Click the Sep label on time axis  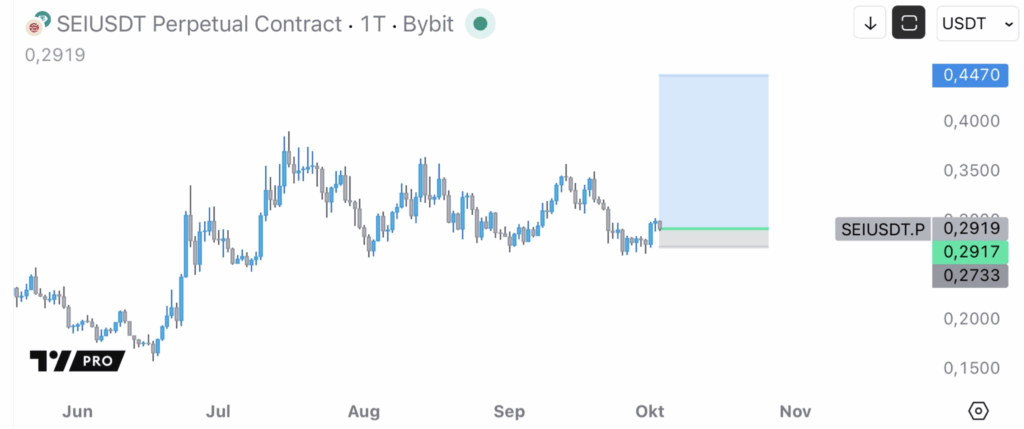coord(510,411)
